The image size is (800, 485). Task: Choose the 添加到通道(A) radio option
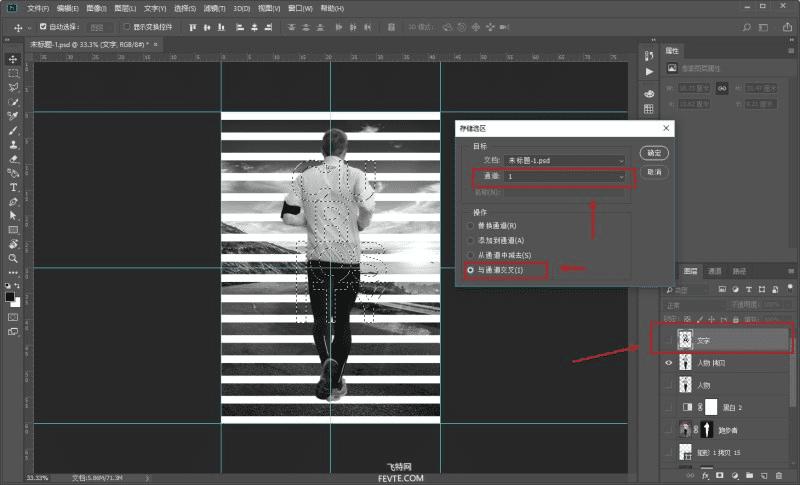pyautogui.click(x=472, y=240)
